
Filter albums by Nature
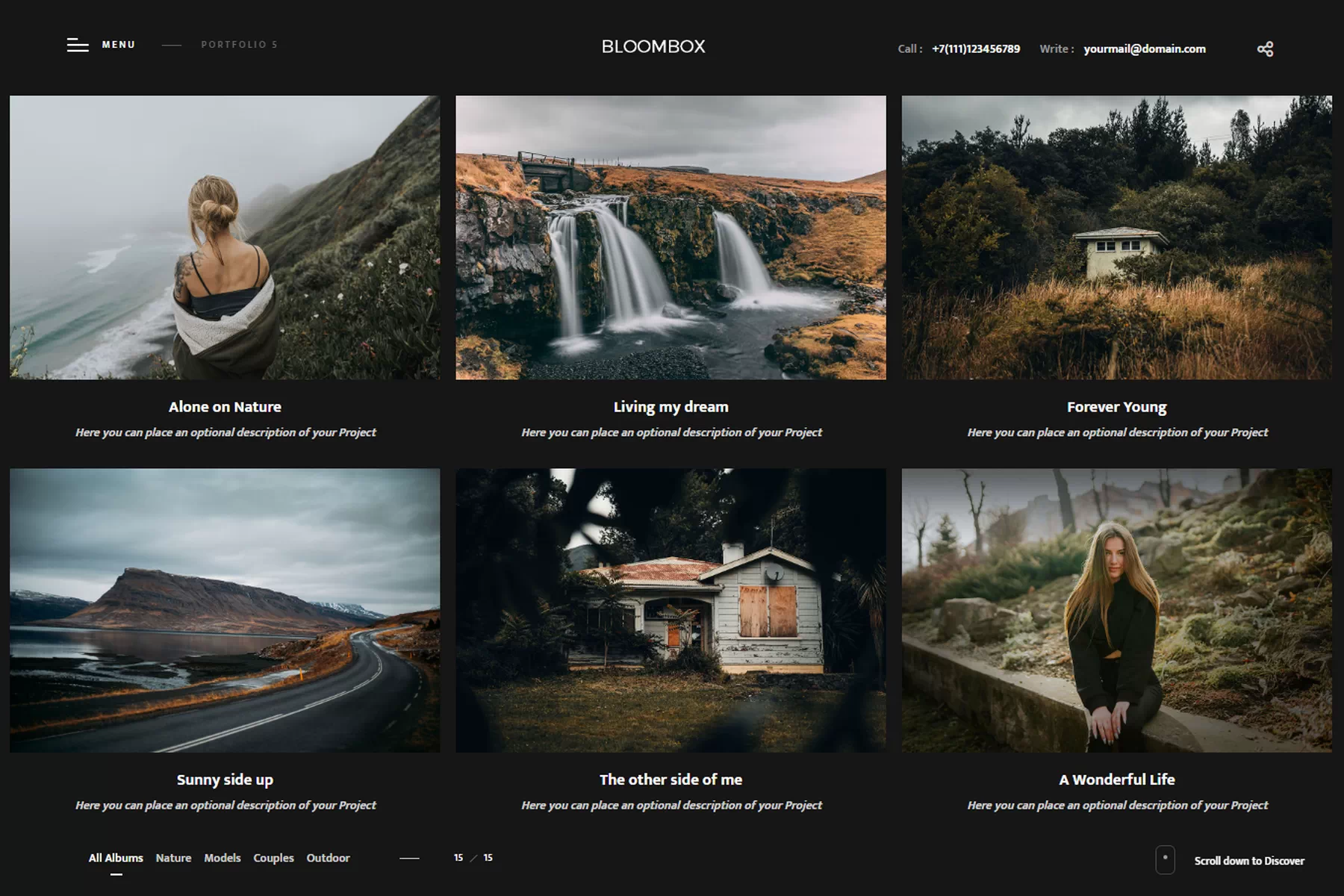pyautogui.click(x=173, y=858)
